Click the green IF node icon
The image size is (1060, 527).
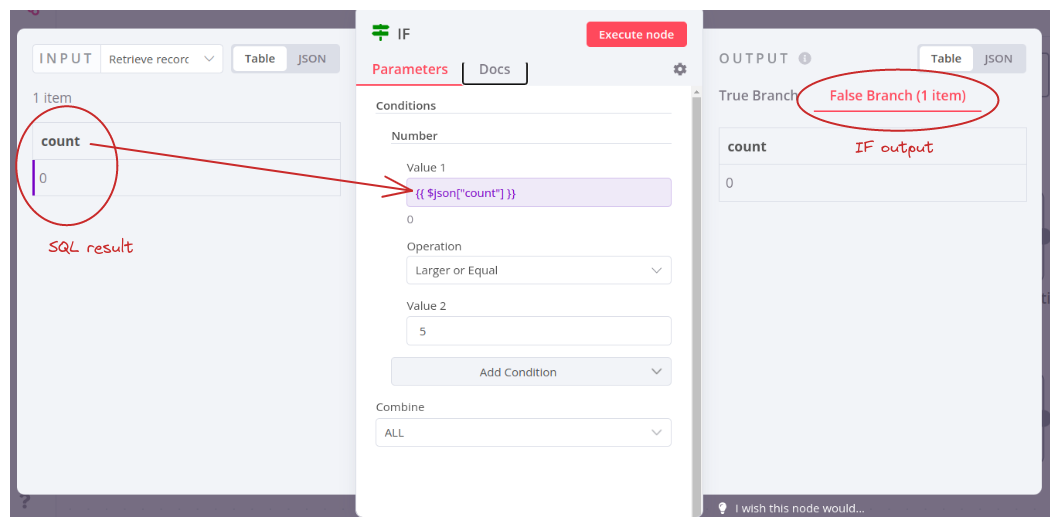pos(381,32)
